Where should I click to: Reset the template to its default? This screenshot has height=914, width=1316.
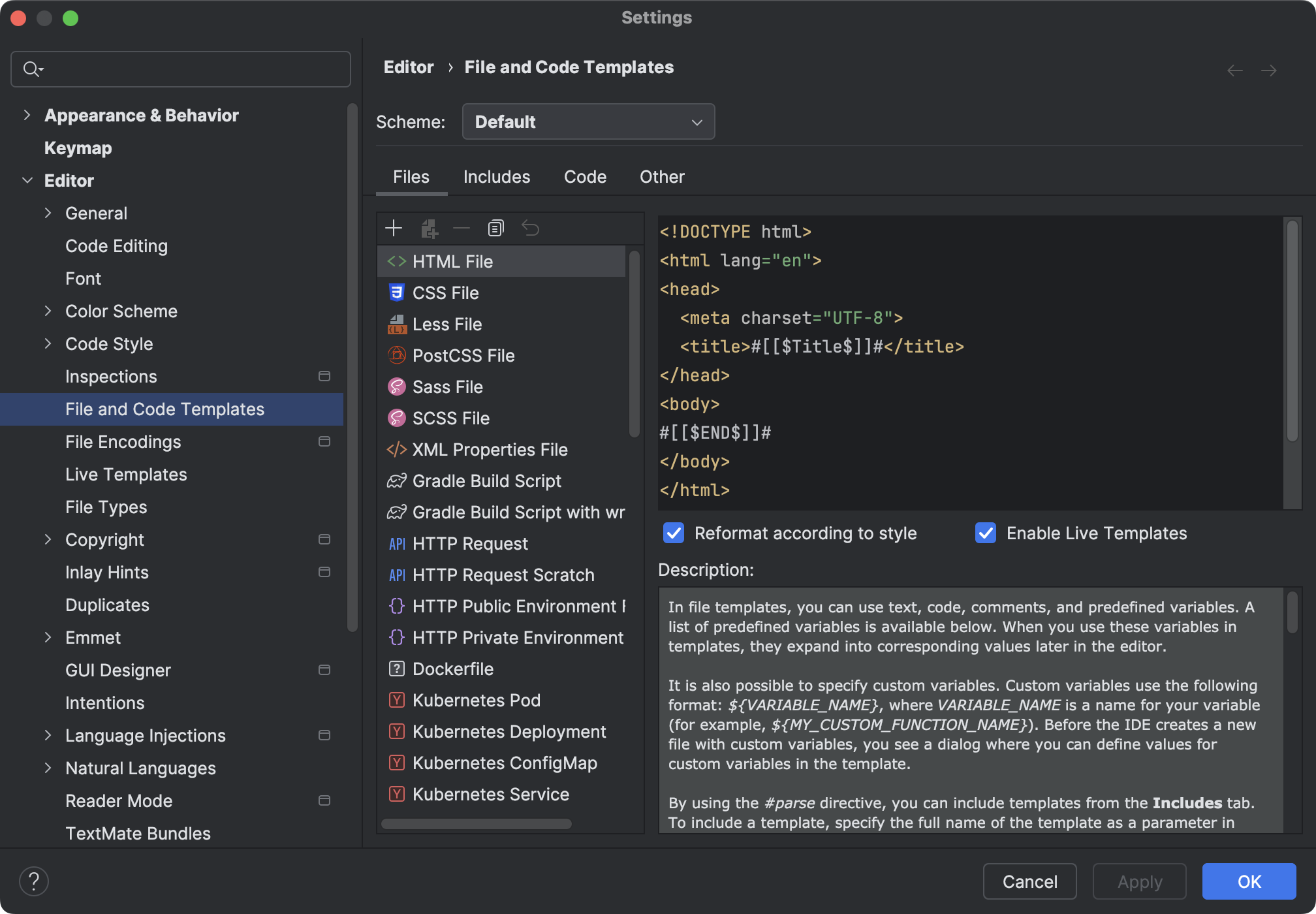coord(531,228)
